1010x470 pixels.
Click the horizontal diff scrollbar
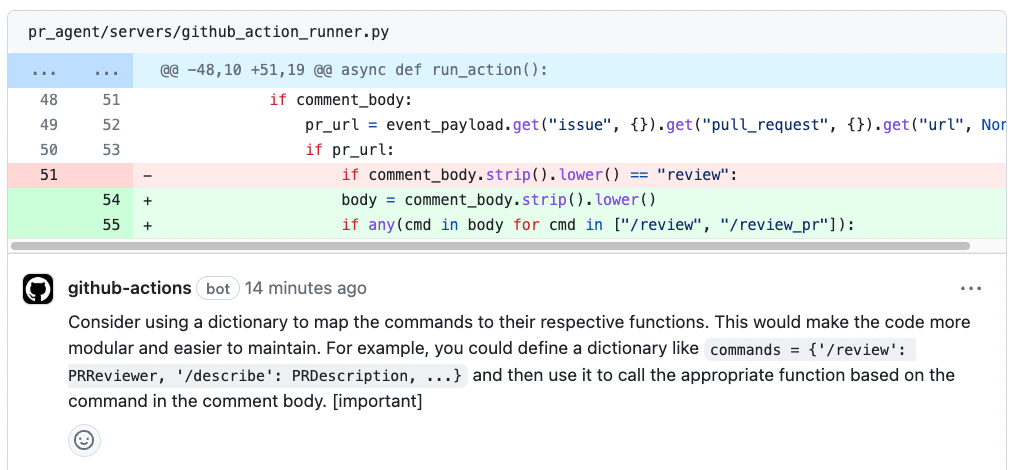point(490,246)
